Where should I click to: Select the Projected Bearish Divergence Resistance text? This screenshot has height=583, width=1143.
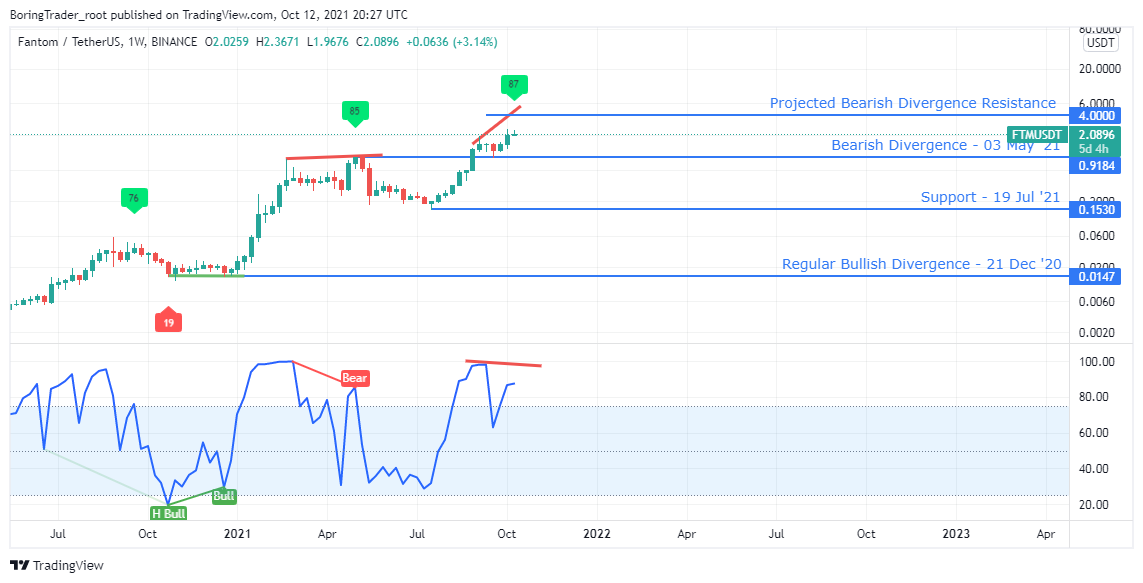tap(912, 103)
